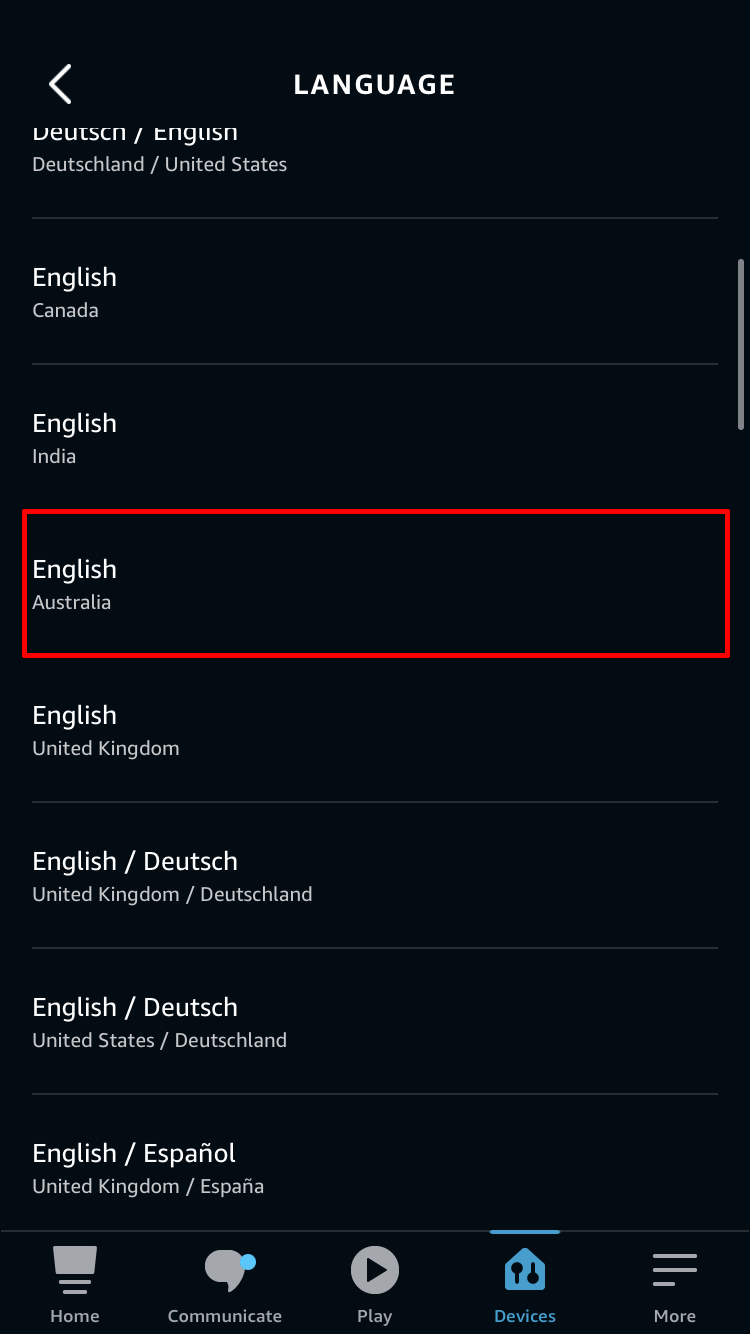Tap the Home tab label
Screen dimensions: 750x1334
click(75, 1316)
